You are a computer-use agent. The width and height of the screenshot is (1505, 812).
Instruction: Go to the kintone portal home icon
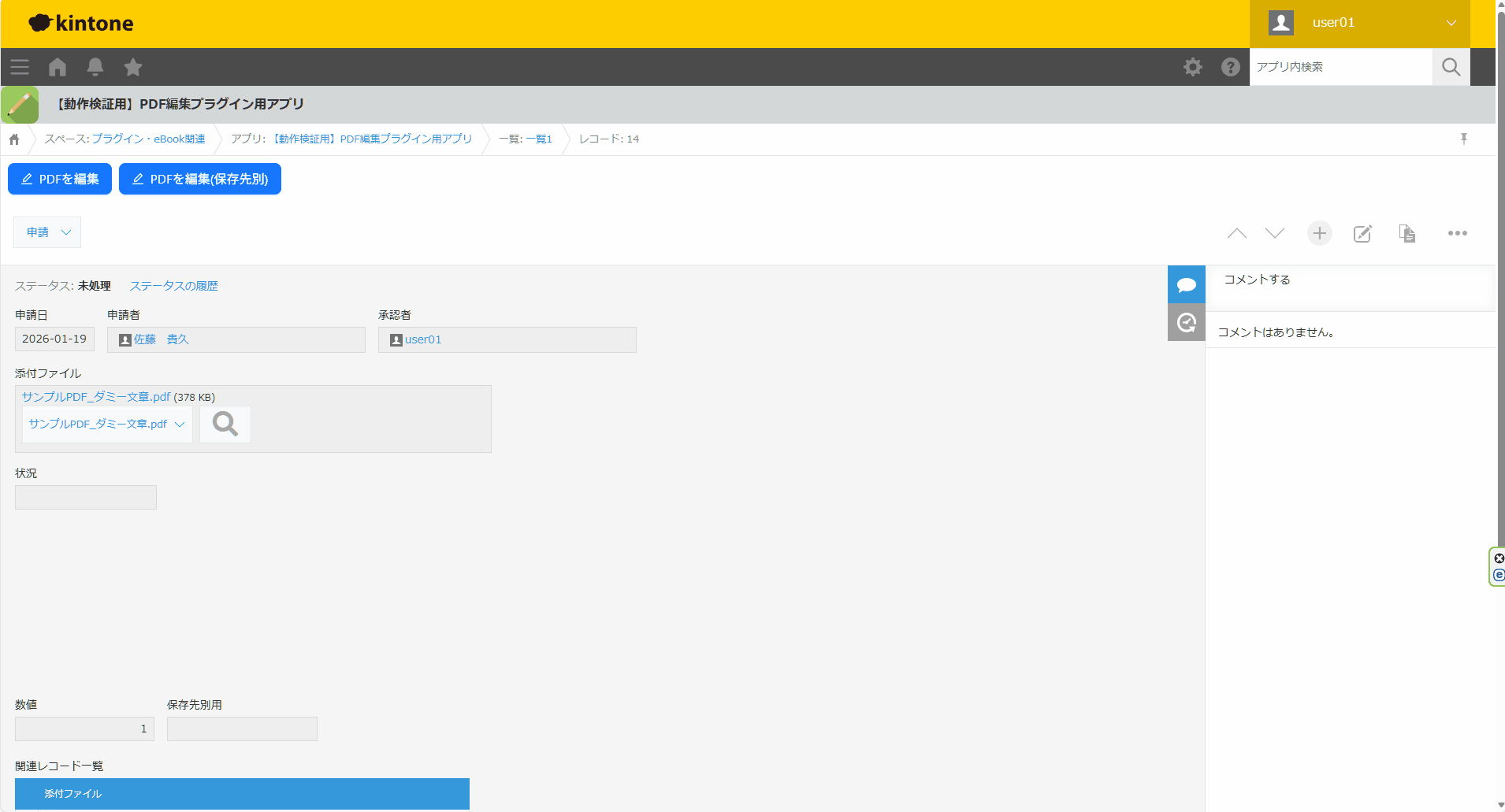pos(58,67)
